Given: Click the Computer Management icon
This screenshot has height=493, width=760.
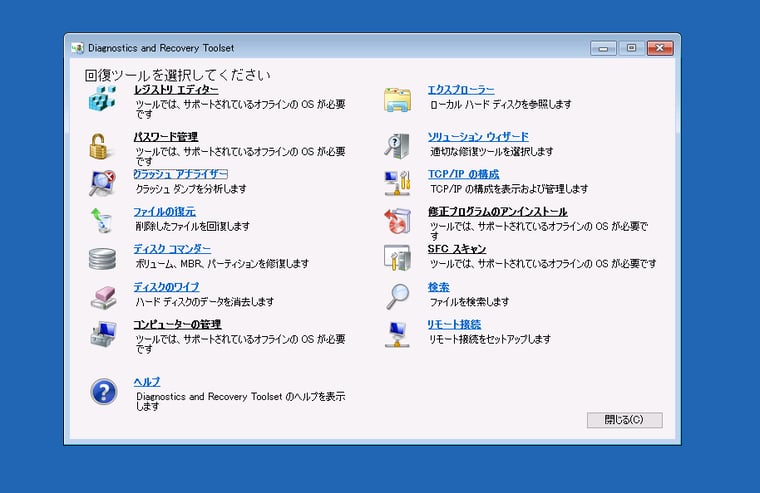Looking at the screenshot, I should pos(103,334).
